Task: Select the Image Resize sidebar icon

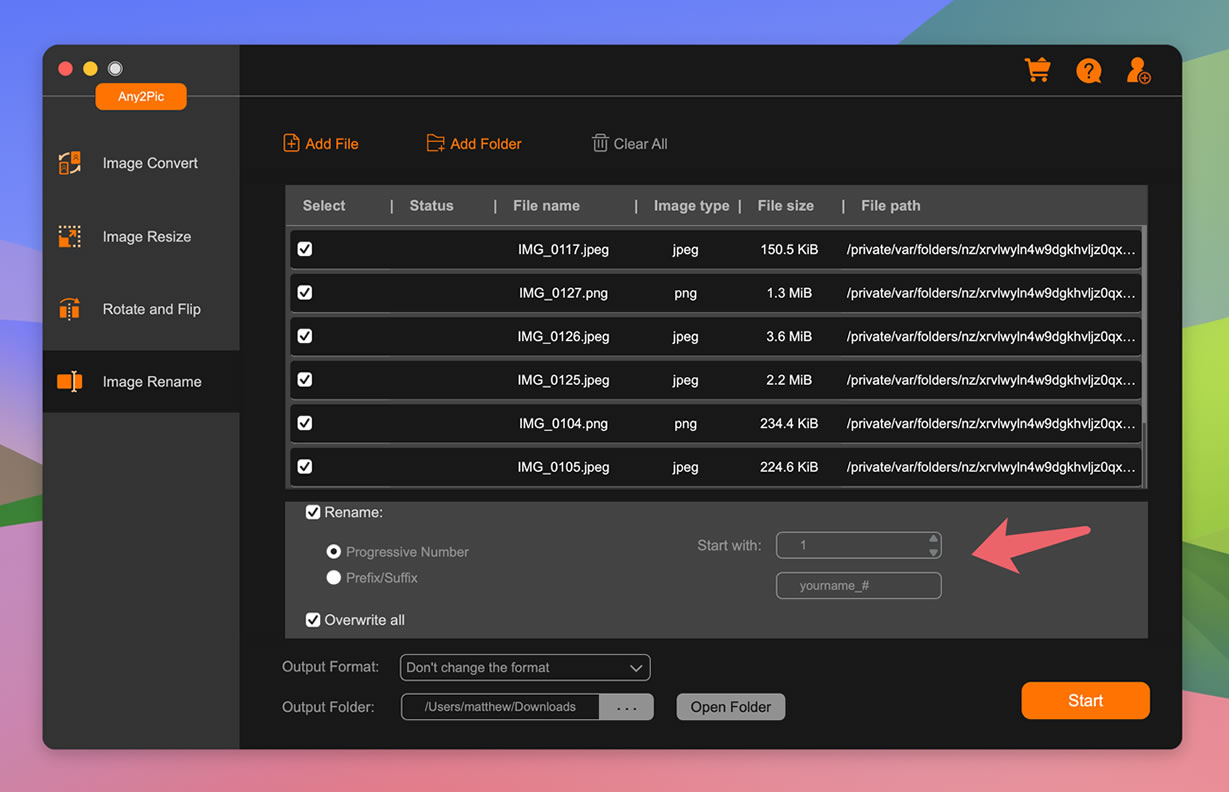Action: pyautogui.click(x=69, y=237)
